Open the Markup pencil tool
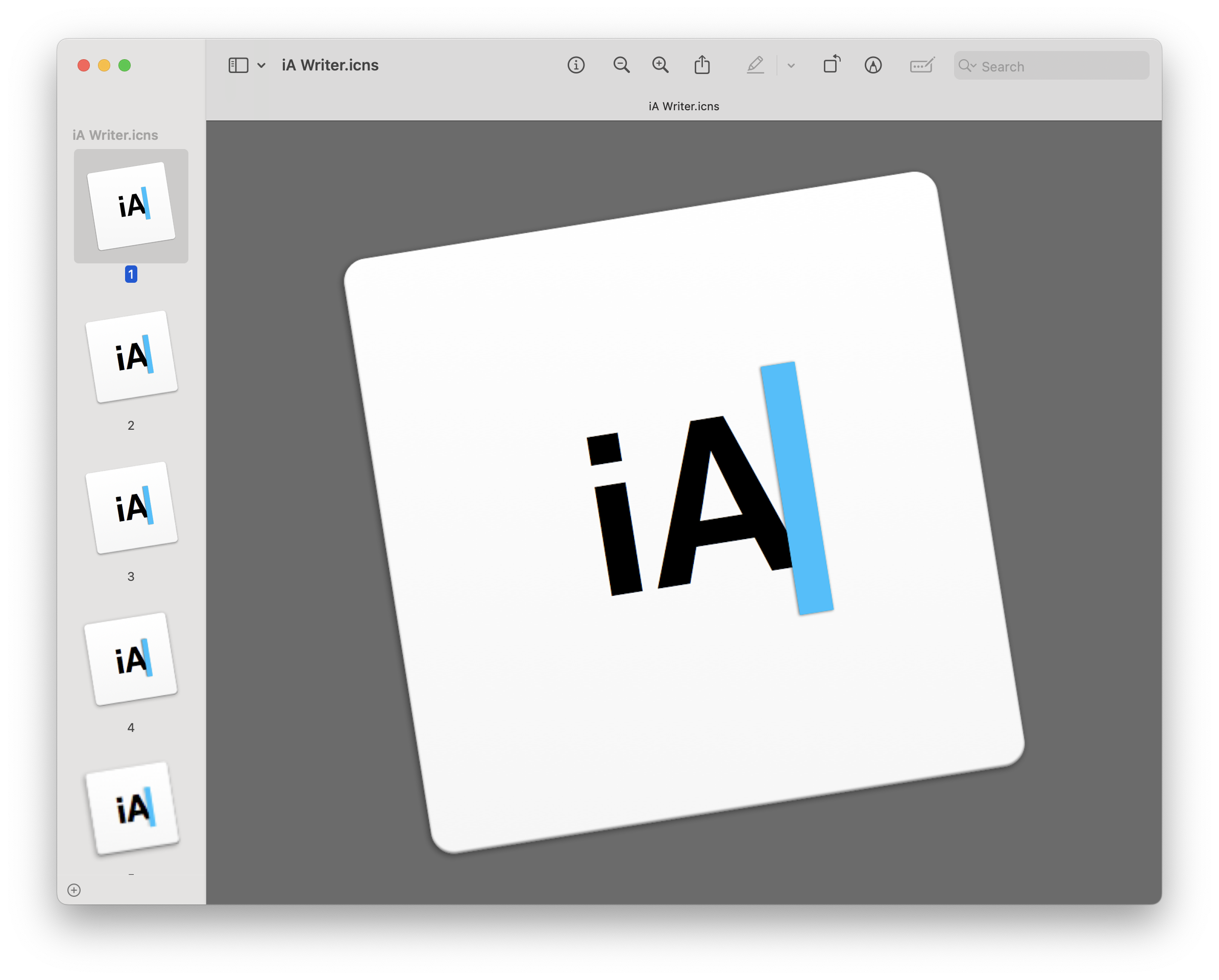 (756, 65)
